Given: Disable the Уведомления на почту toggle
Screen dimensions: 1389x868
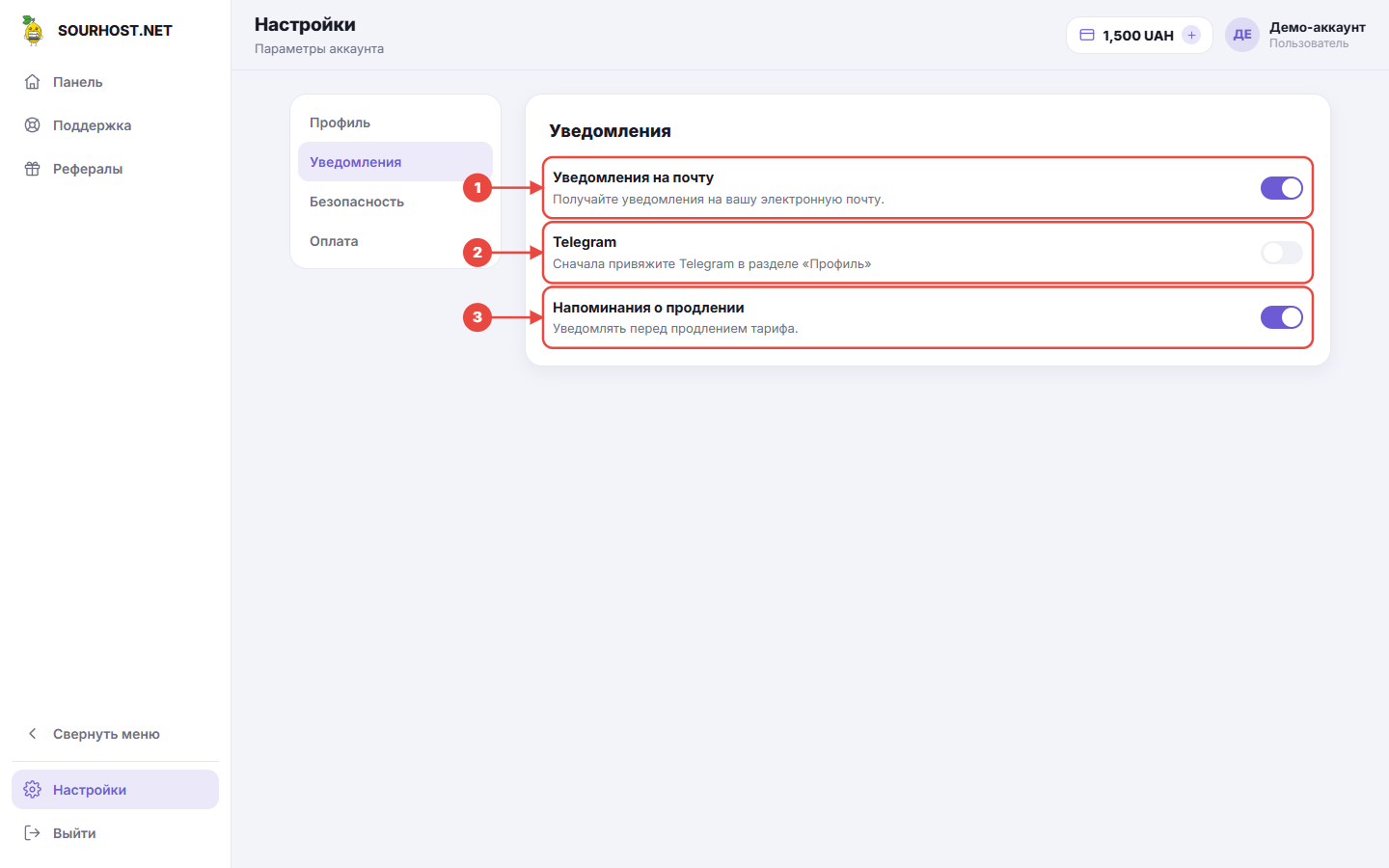Looking at the screenshot, I should (x=1282, y=188).
